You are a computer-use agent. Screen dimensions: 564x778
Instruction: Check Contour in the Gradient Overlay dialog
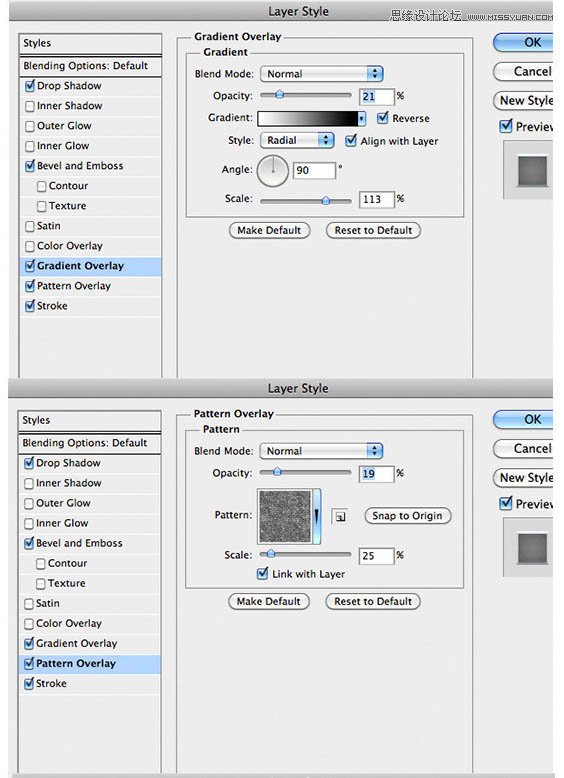click(42, 186)
